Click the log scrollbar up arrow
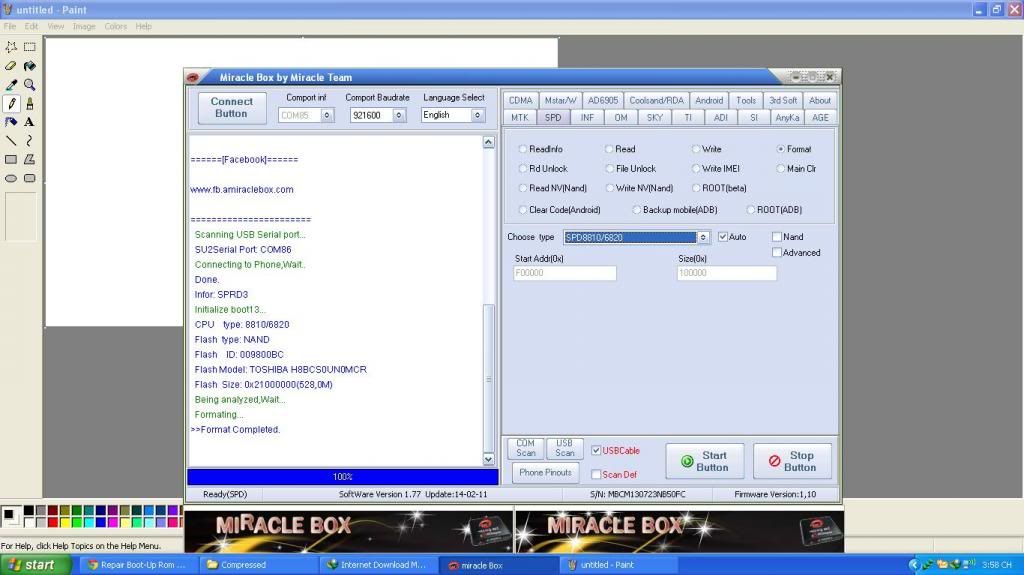Viewport: 1024px width, 575px height. click(488, 142)
